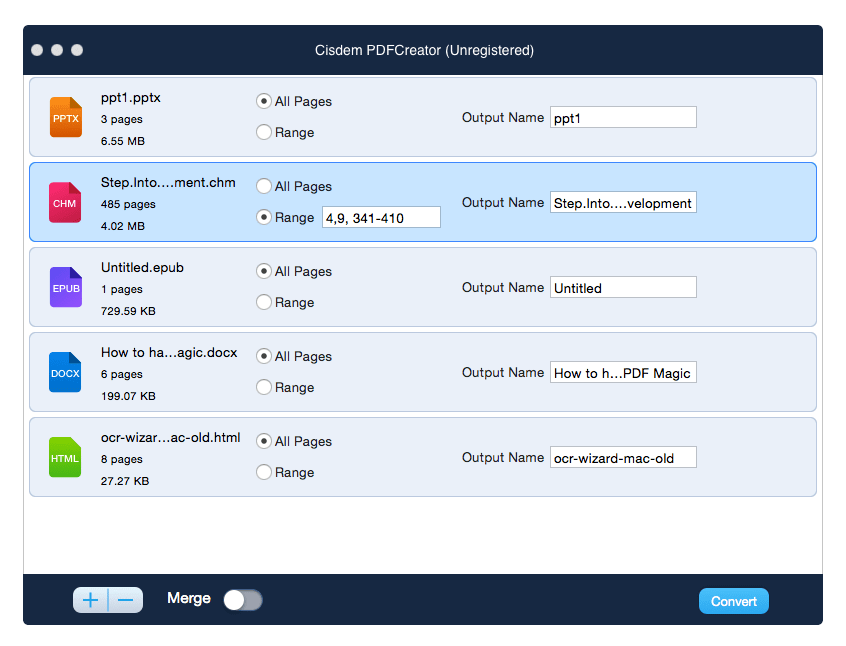Start conversion with the Convert button

734,601
